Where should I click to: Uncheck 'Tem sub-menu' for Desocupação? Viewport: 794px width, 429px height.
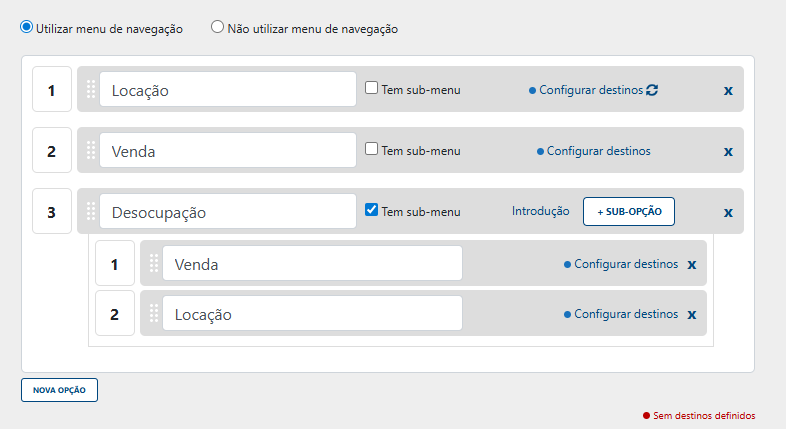click(x=371, y=210)
